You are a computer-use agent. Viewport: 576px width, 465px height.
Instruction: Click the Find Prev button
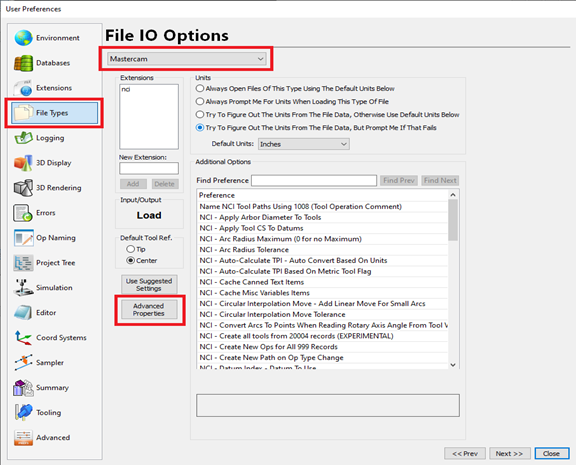pos(399,180)
